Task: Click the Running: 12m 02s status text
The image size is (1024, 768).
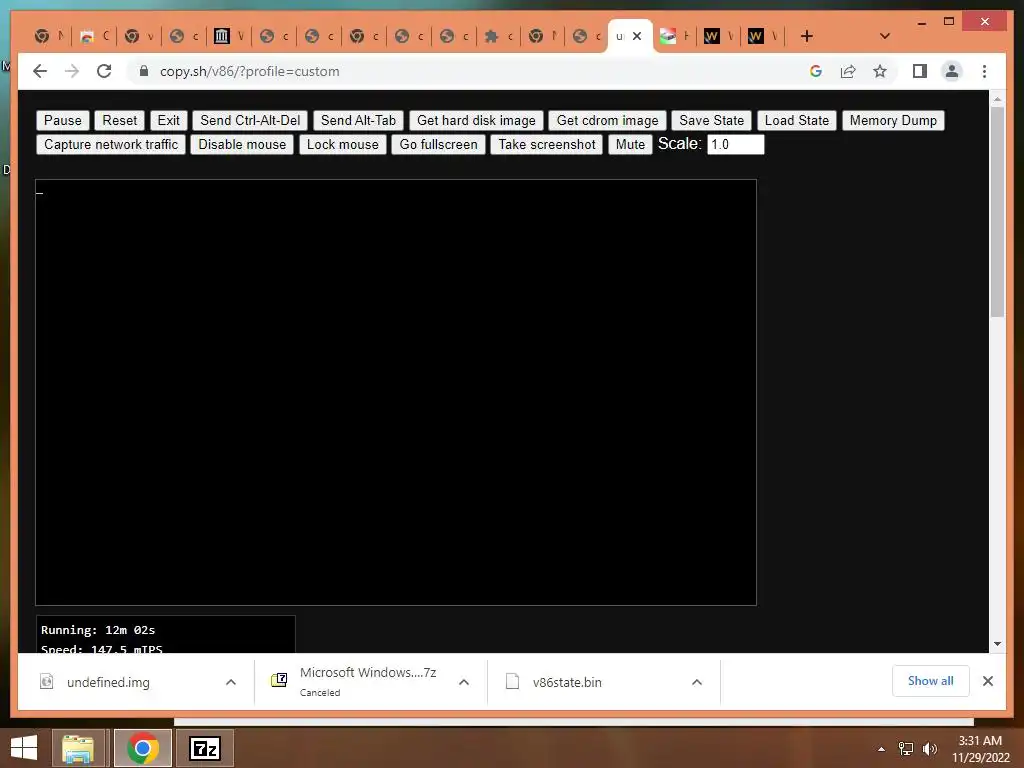Action: coord(98,630)
